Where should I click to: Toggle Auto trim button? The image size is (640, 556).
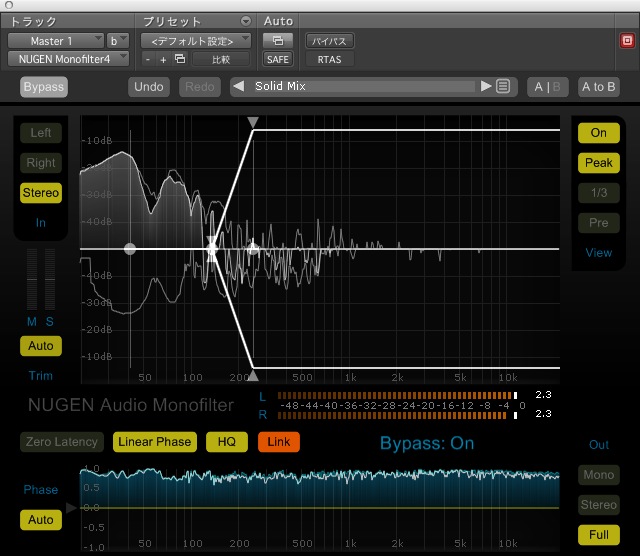(41, 346)
